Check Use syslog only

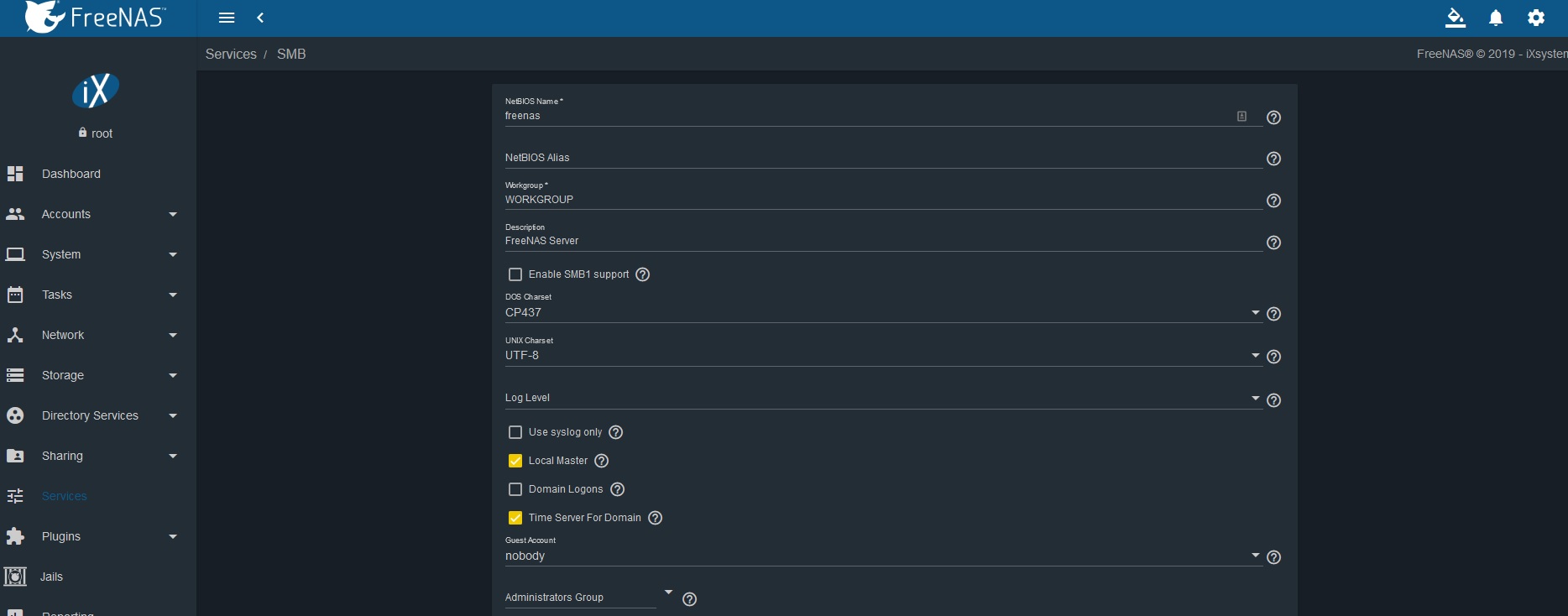point(515,432)
